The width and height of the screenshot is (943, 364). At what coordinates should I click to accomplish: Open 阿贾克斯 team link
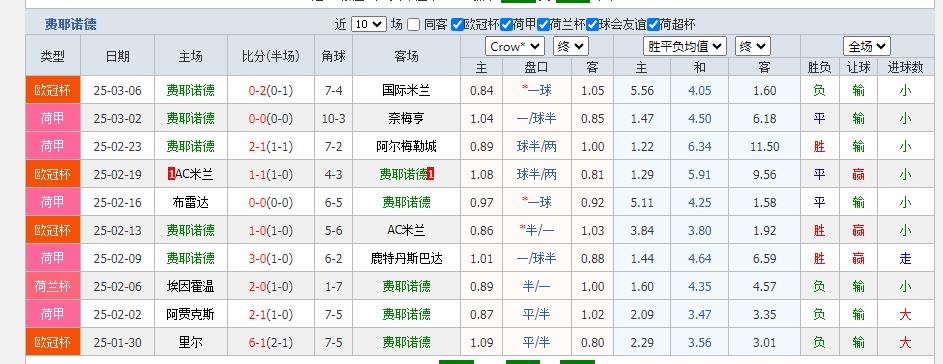[191, 314]
